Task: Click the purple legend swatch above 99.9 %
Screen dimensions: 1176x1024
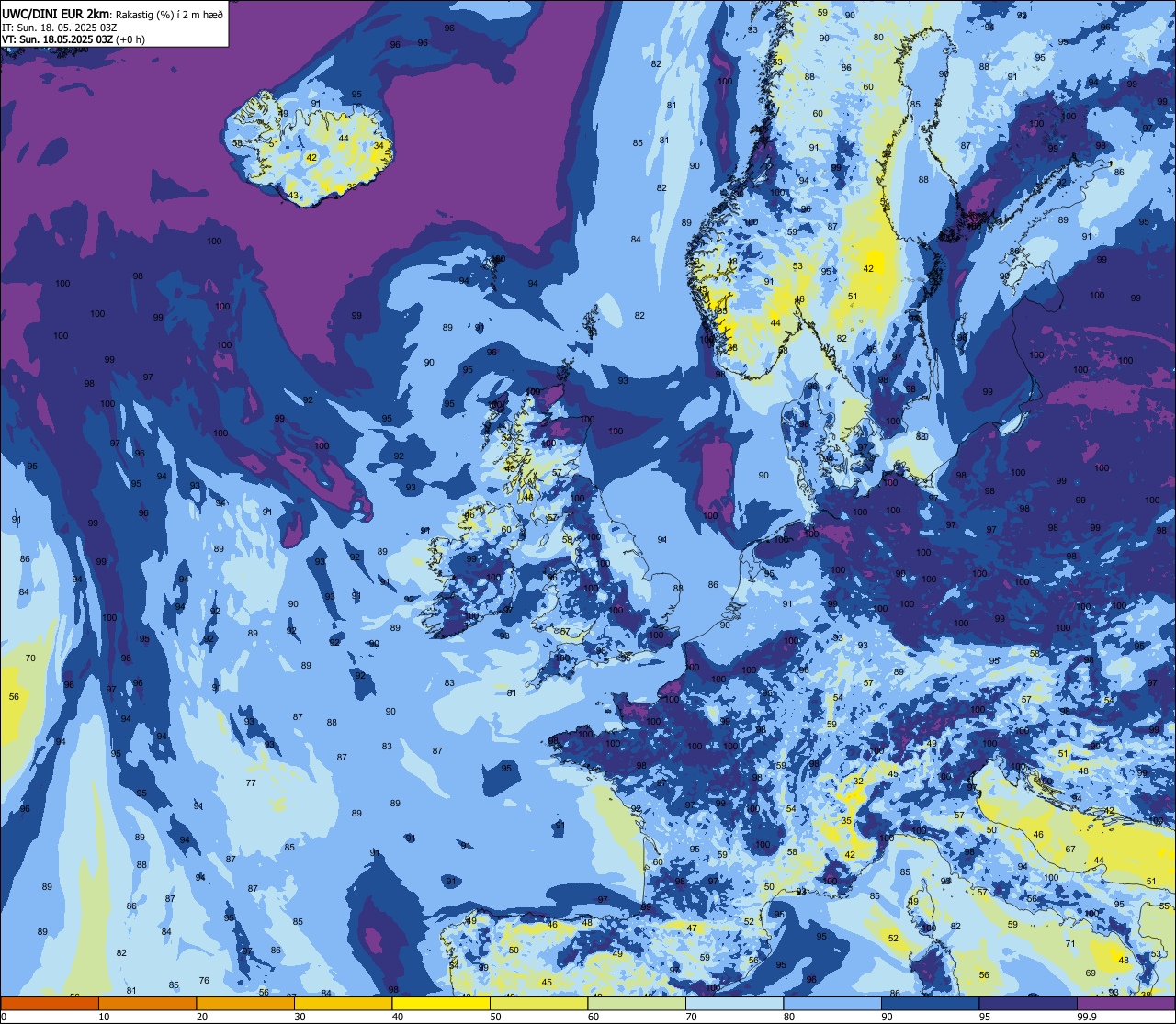Action: point(1125,1003)
